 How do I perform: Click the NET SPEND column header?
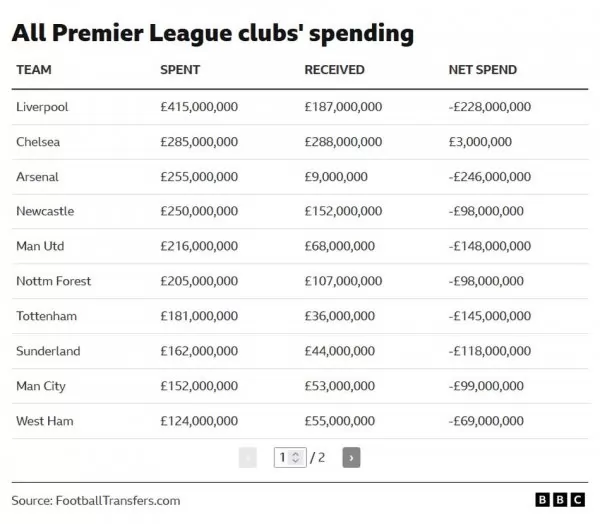[483, 70]
